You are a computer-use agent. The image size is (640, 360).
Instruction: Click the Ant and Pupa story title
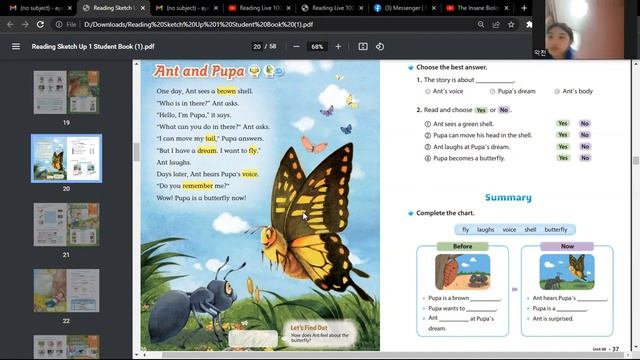coord(199,71)
